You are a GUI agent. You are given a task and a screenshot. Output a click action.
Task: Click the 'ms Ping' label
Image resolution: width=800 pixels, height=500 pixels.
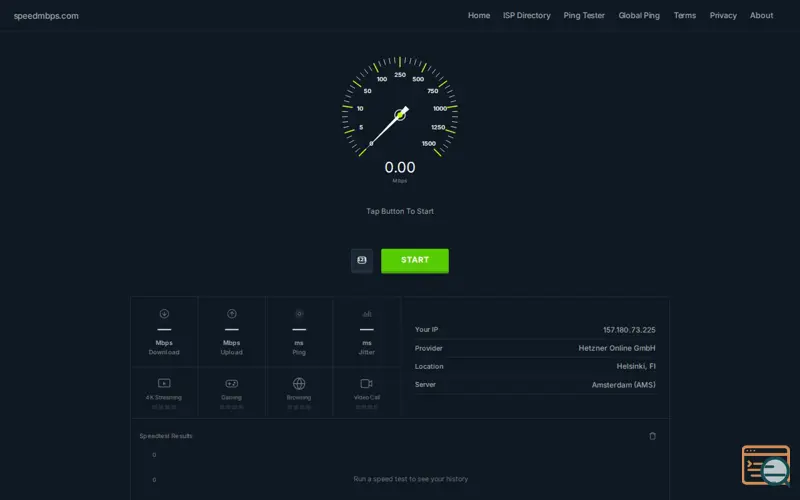[299, 347]
